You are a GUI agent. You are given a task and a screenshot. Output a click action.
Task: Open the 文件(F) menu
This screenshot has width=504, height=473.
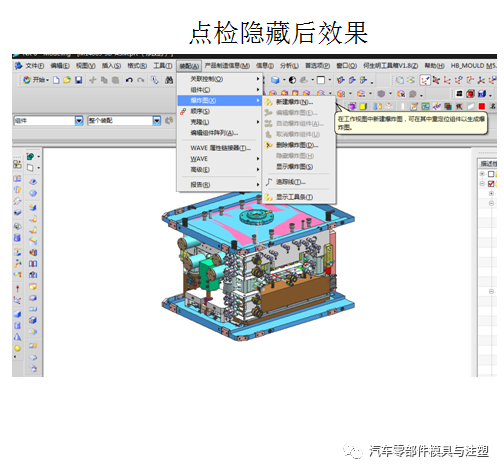[34, 66]
